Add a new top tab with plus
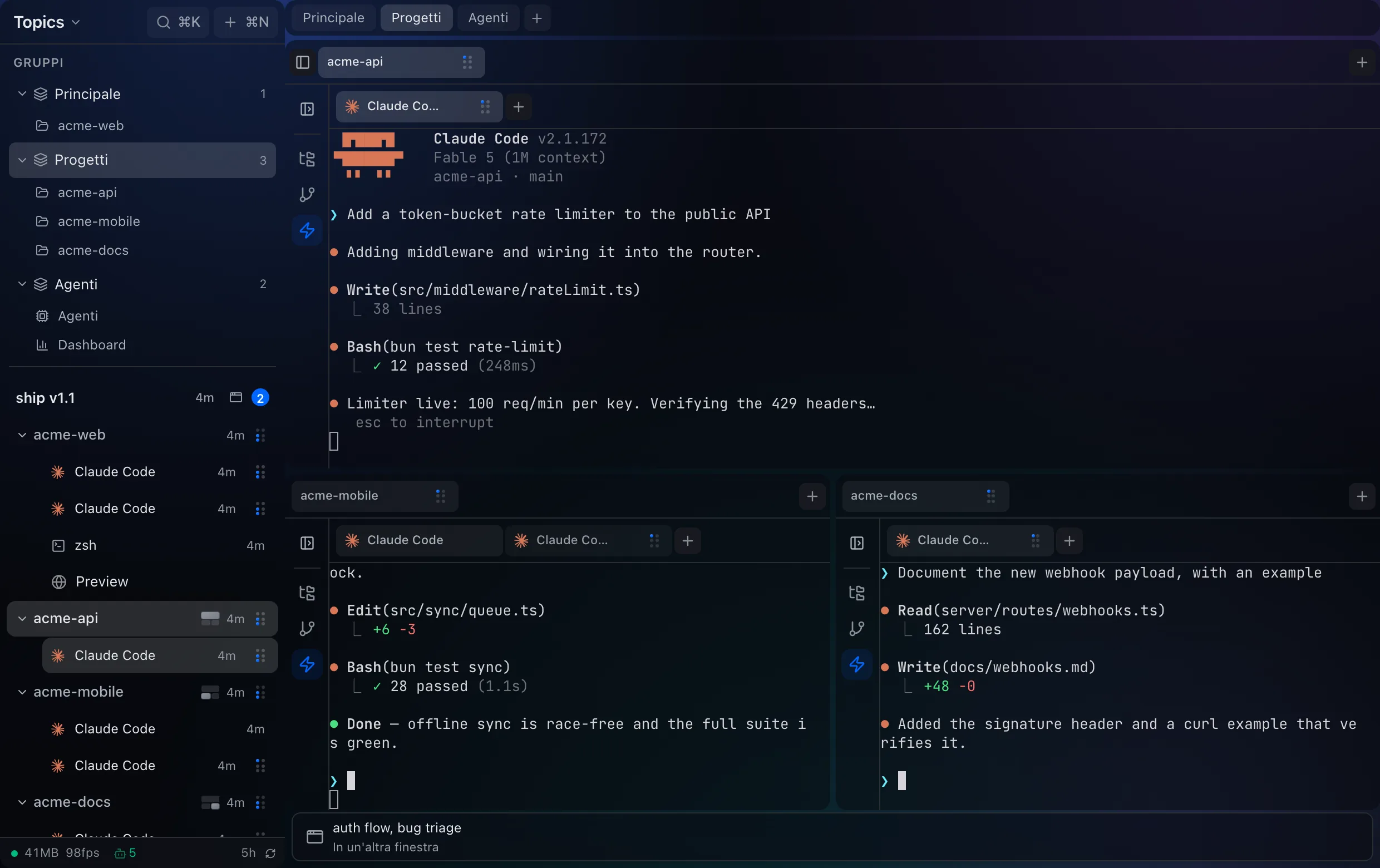The width and height of the screenshot is (1380, 868). pos(536,18)
